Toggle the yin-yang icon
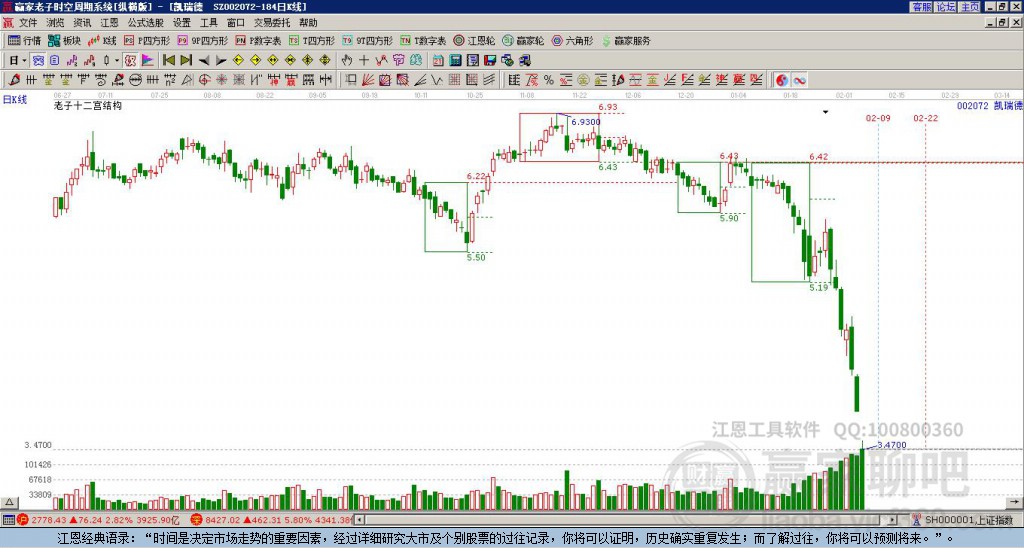Screen dimensions: 1024x548 click(782, 80)
